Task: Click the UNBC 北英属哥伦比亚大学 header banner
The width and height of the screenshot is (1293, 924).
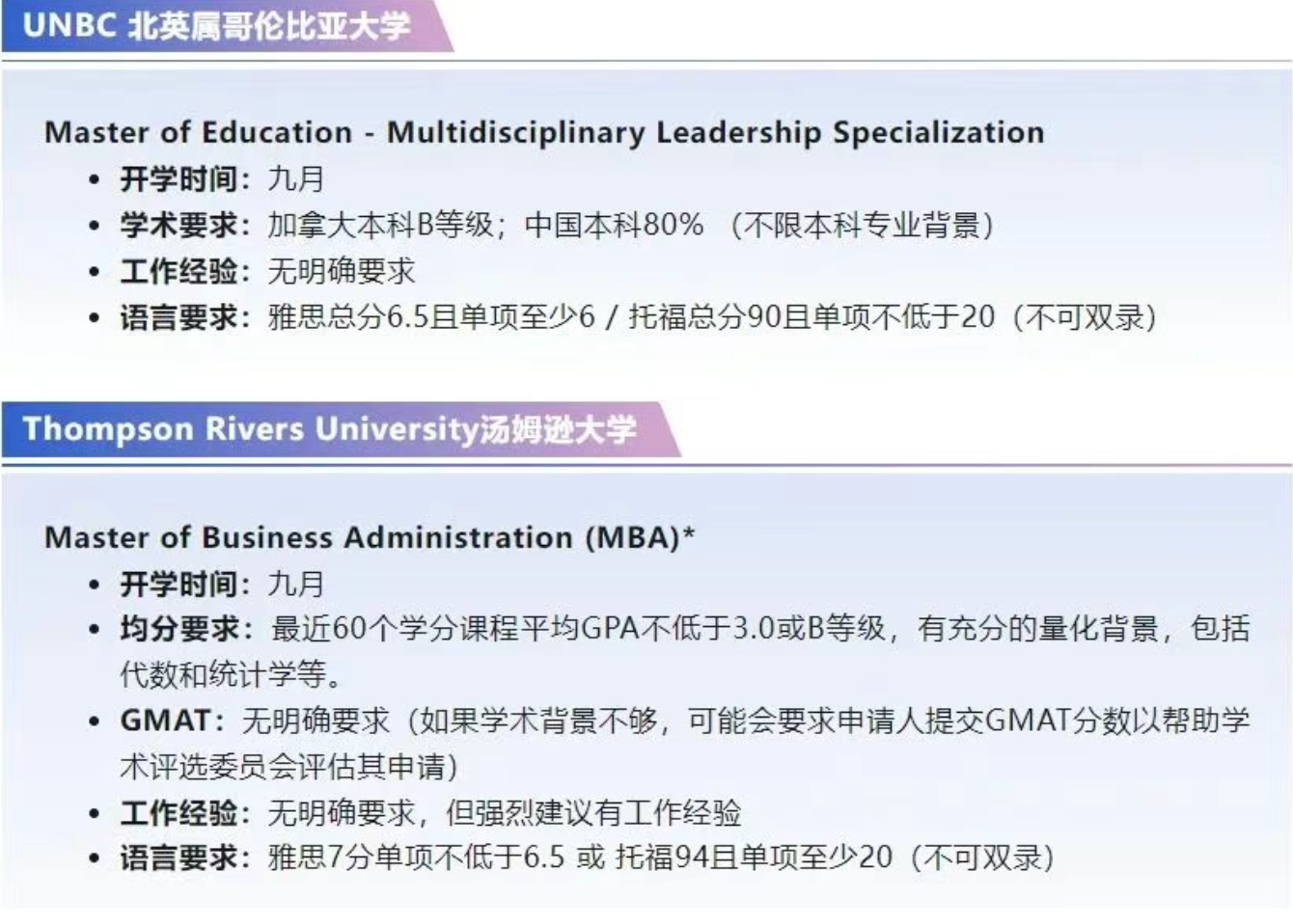Action: (x=217, y=26)
